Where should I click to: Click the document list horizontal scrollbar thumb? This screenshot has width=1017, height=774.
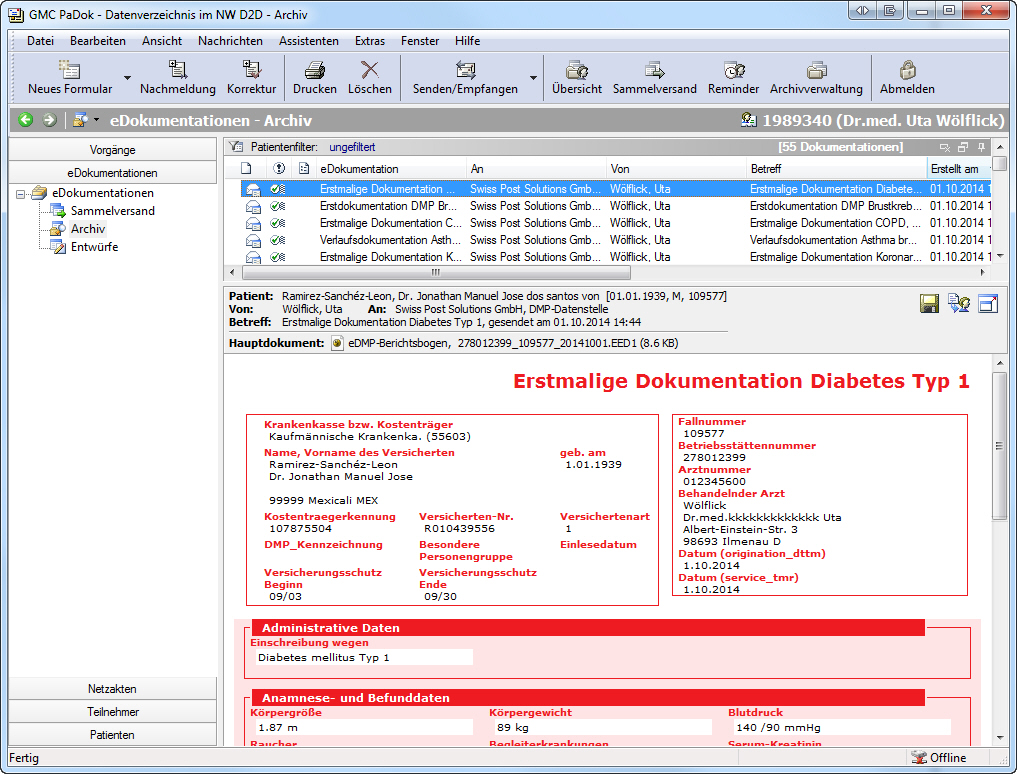tap(435, 272)
